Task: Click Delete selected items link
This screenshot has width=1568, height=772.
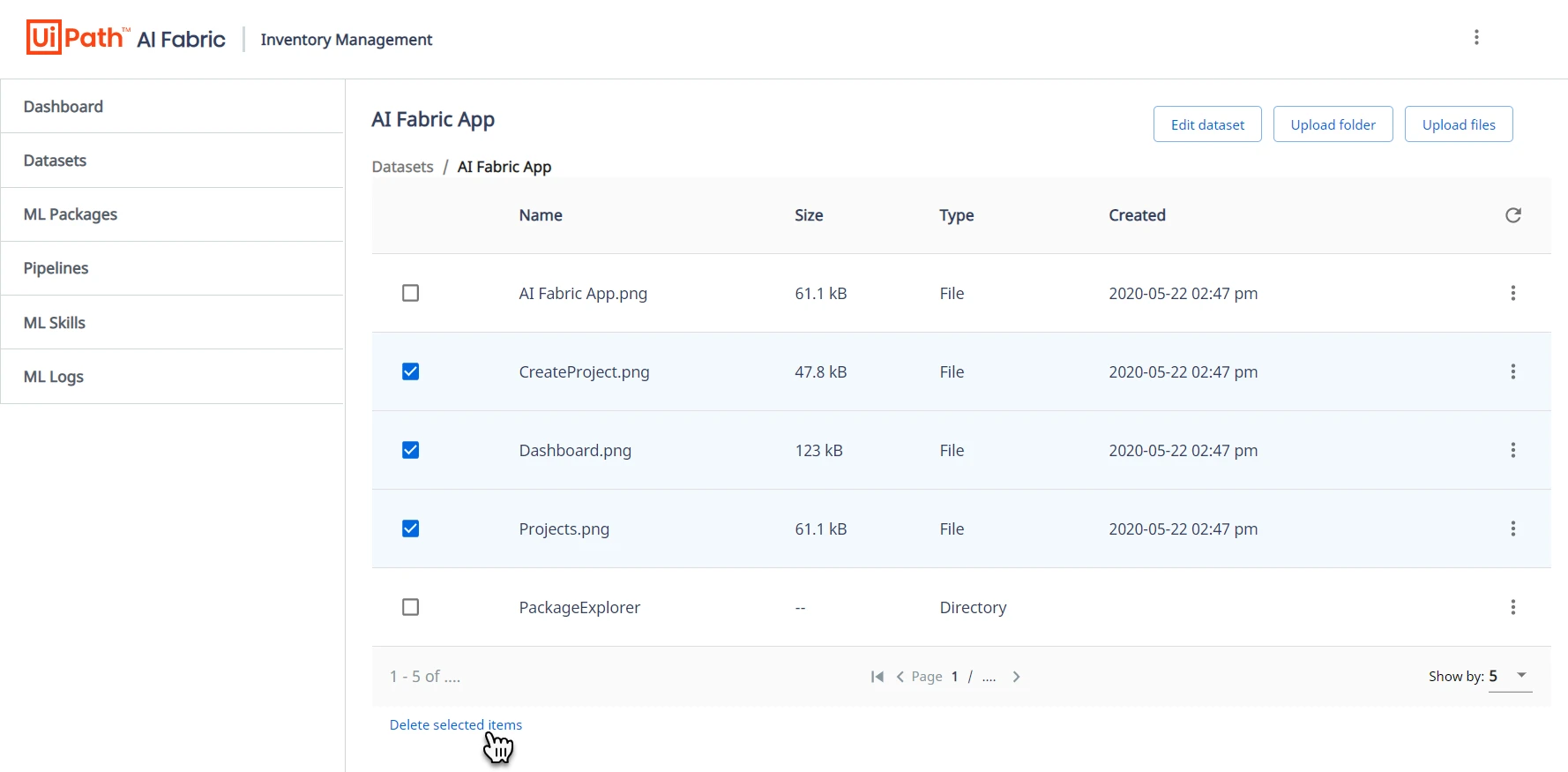Action: coord(456,724)
